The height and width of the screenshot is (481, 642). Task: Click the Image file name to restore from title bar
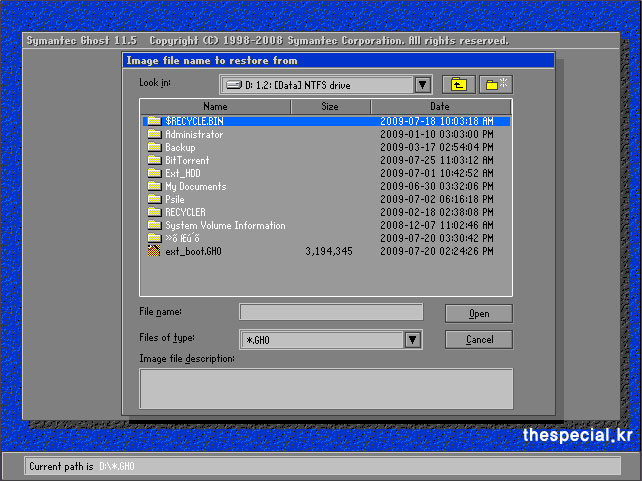(x=338, y=61)
